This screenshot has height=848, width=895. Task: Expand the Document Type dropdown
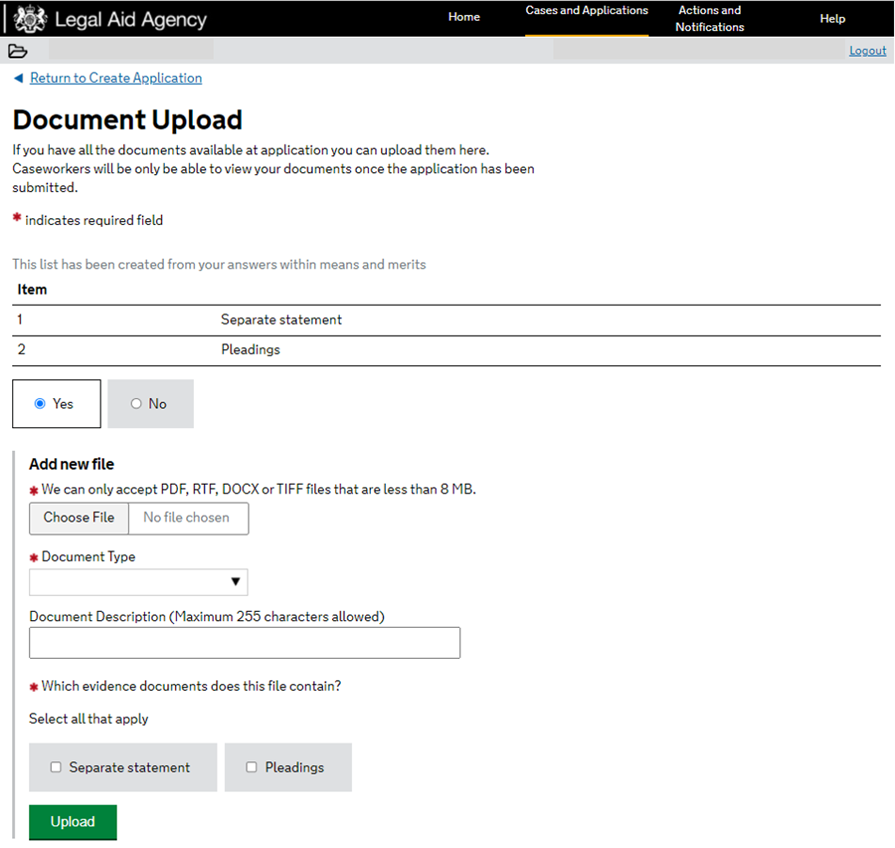138,582
